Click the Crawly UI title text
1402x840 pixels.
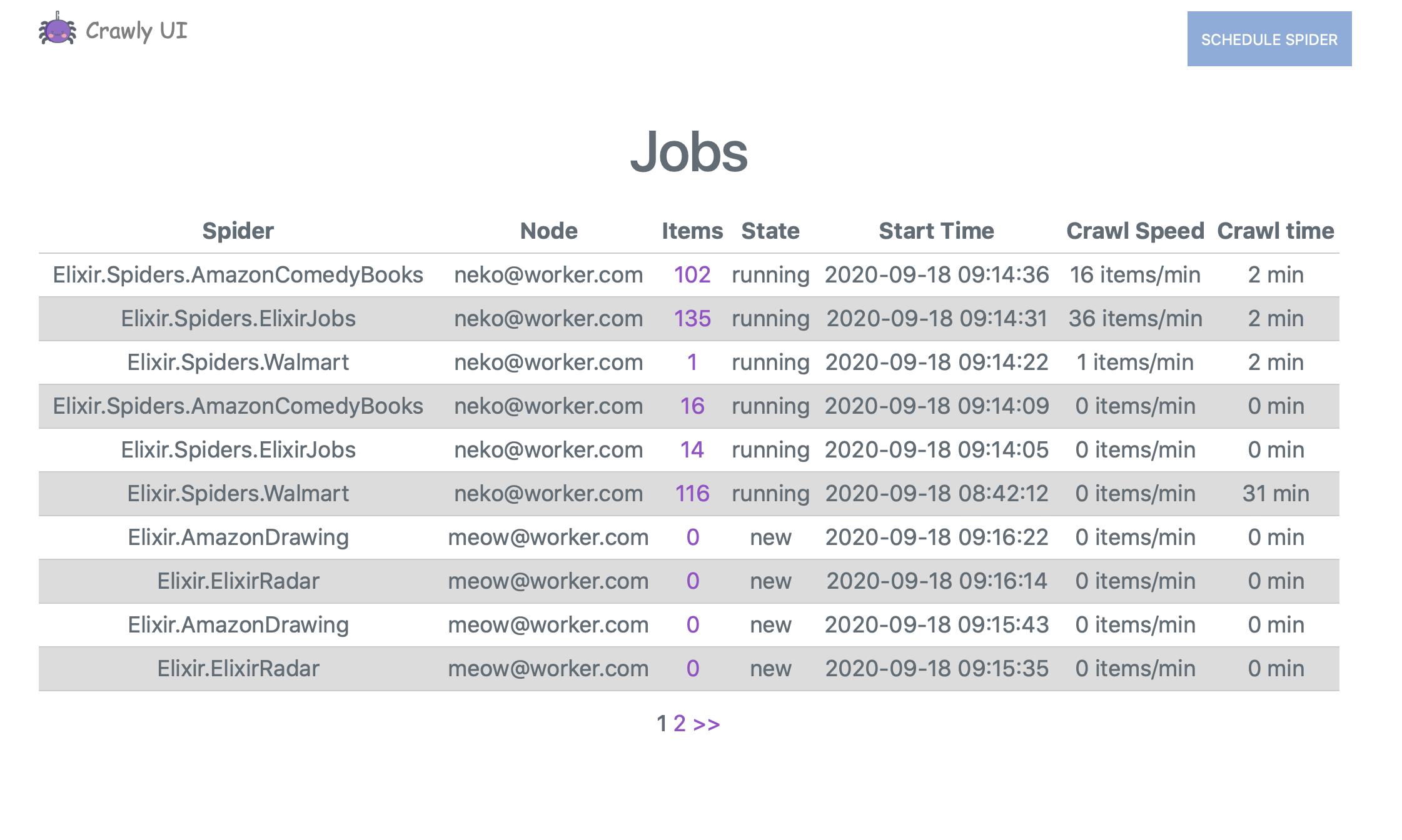[136, 31]
